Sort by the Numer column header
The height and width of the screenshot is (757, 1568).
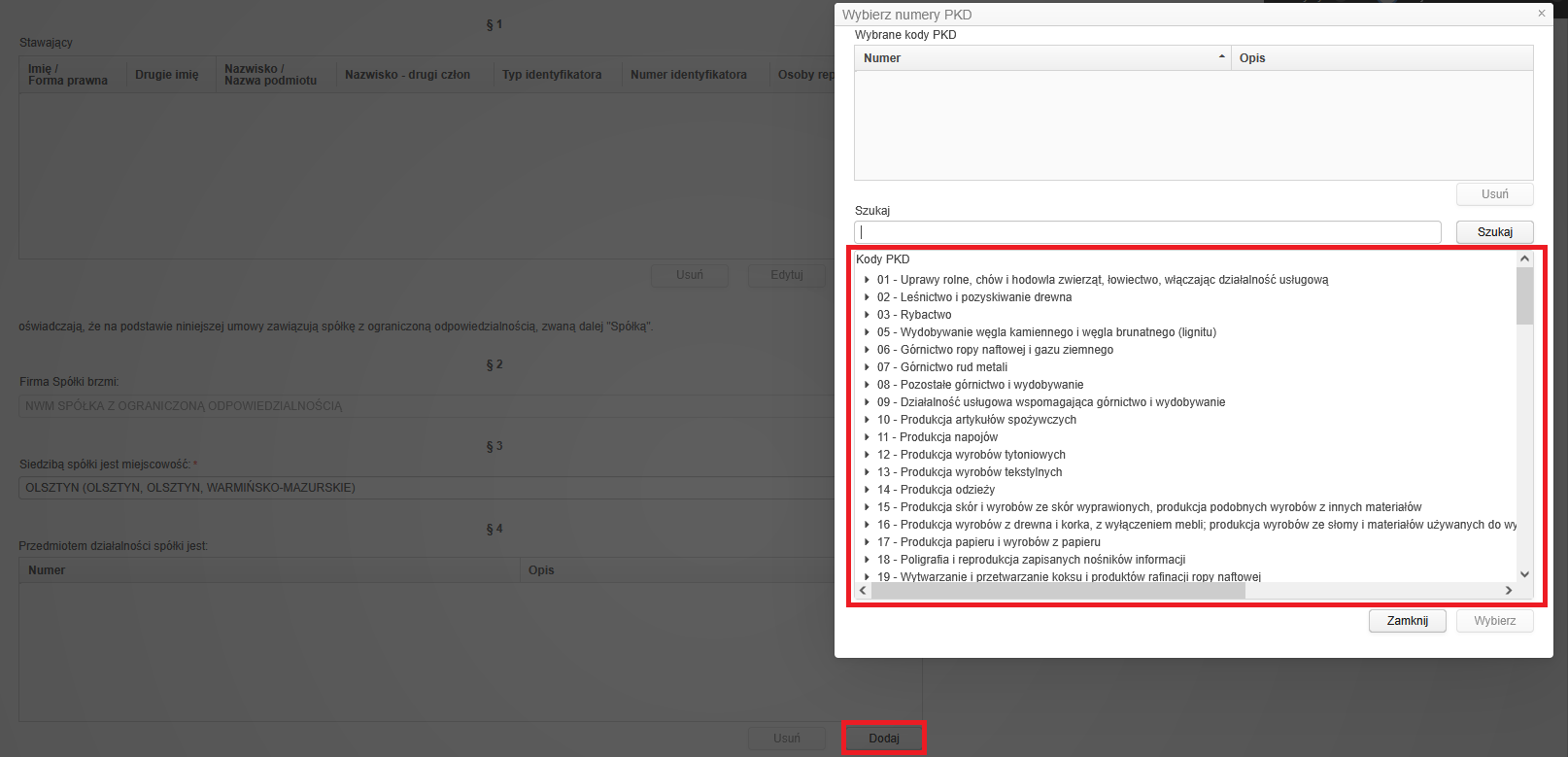(1042, 58)
